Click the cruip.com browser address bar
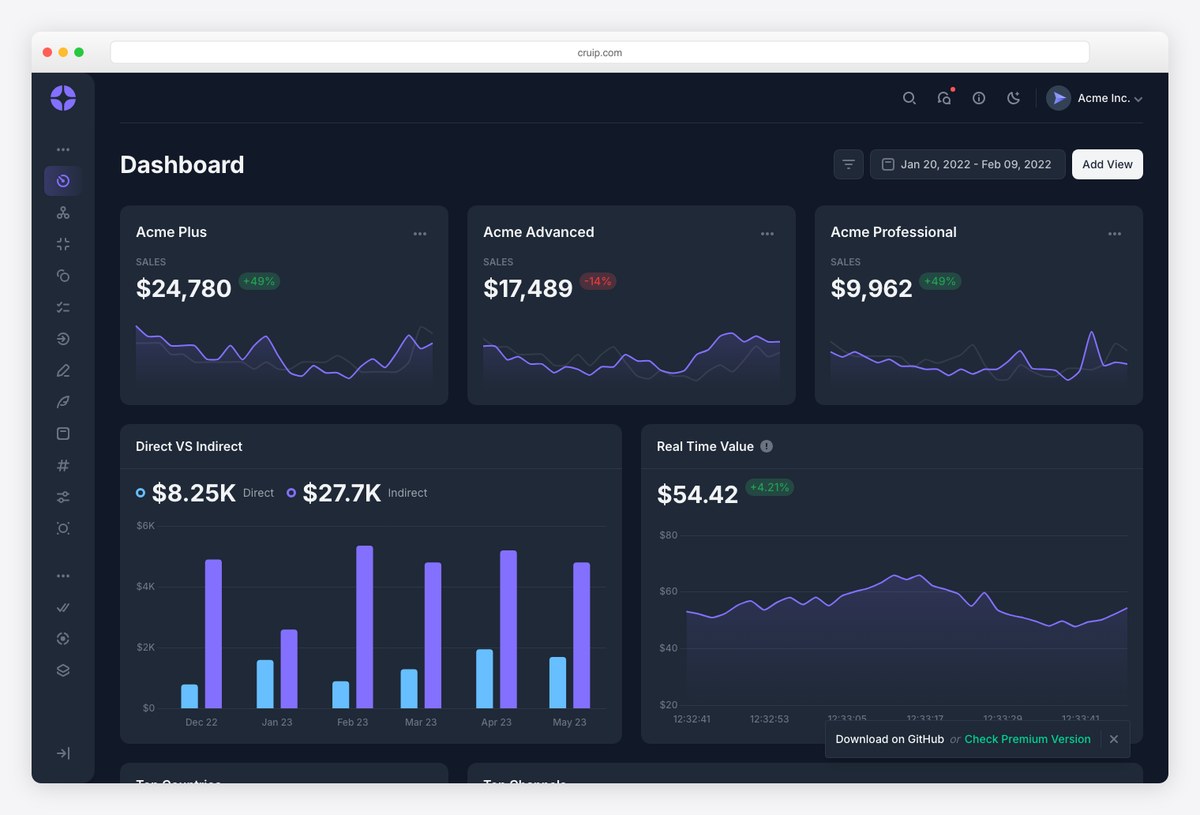Image resolution: width=1200 pixels, height=815 pixels. click(x=600, y=52)
